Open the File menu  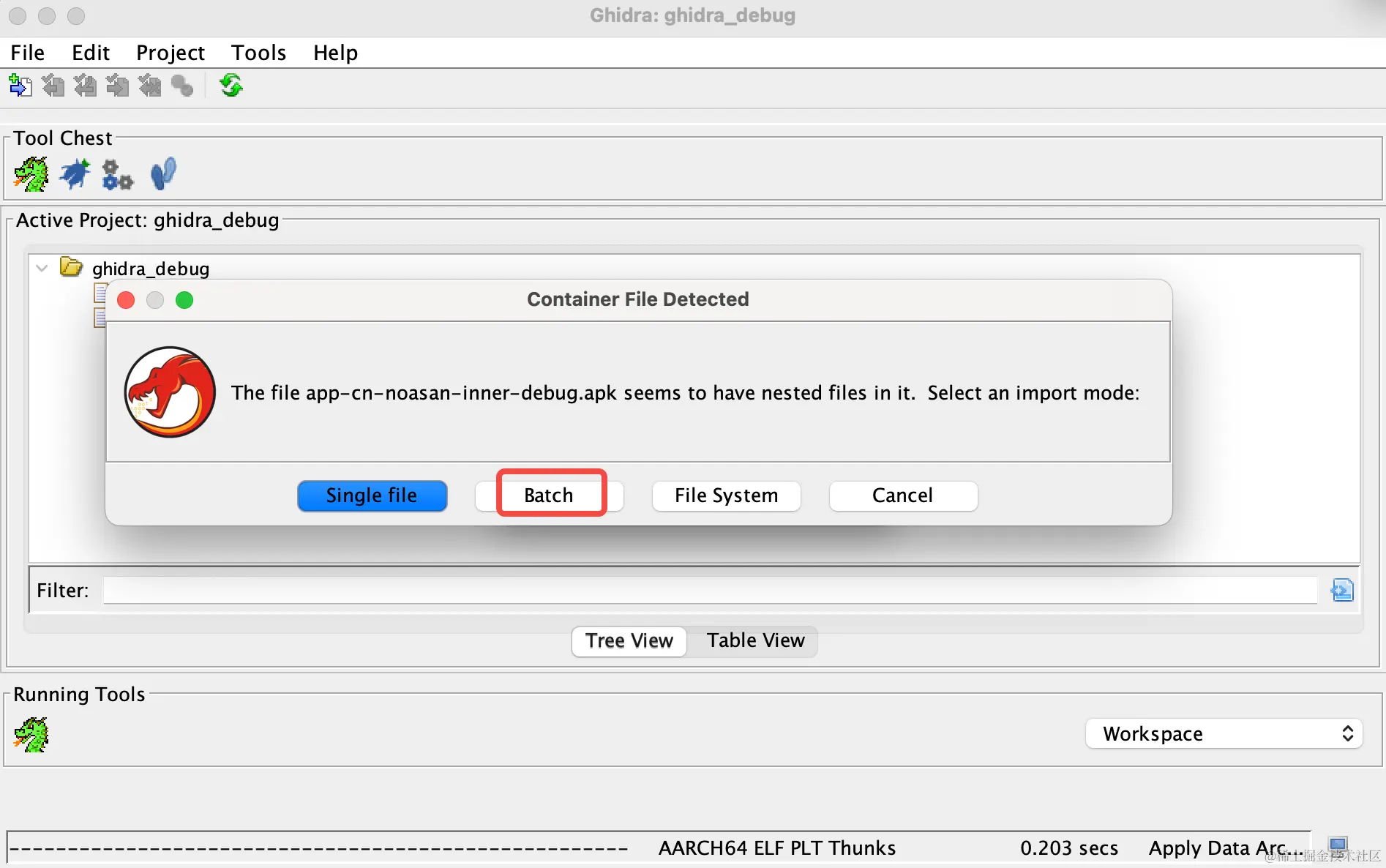click(x=28, y=53)
